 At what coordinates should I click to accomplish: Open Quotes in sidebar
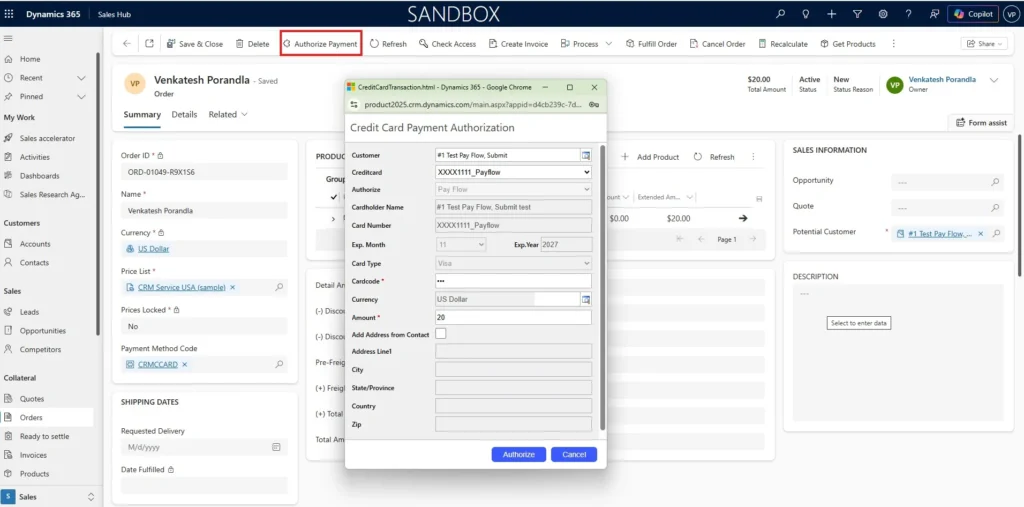(31, 399)
